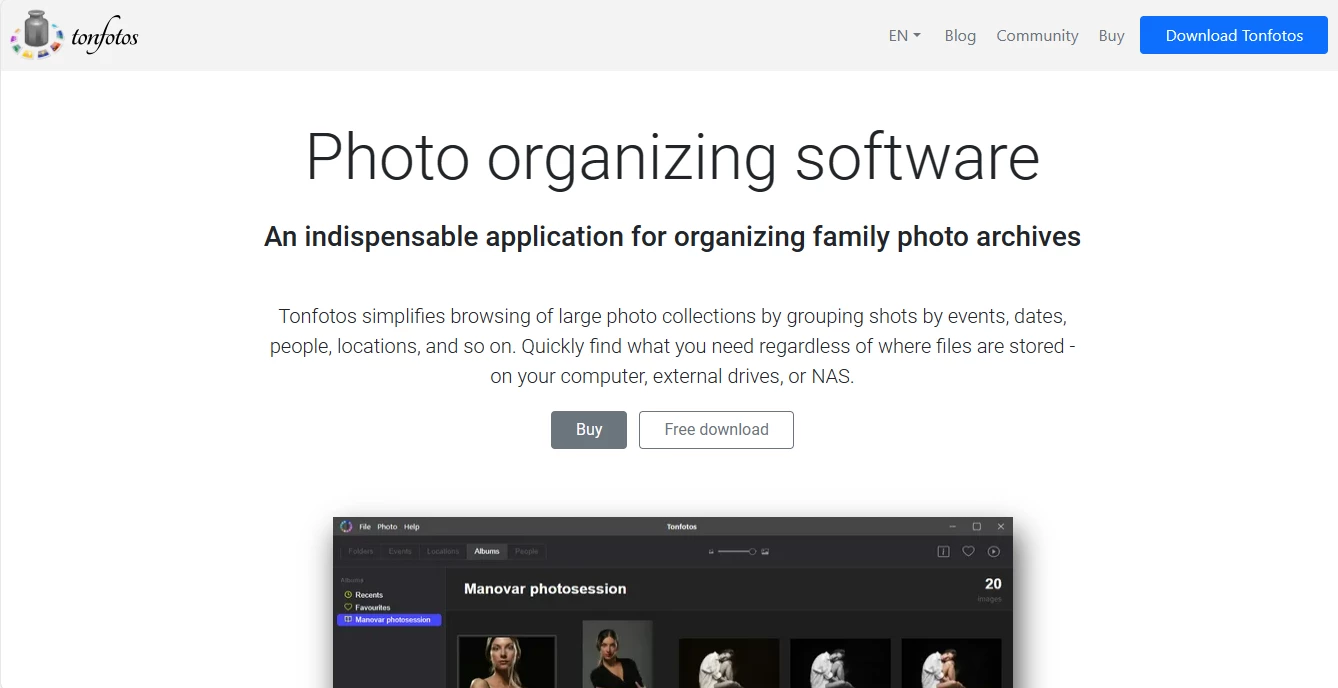
Task: Click the gray Buy button
Action: tap(589, 430)
